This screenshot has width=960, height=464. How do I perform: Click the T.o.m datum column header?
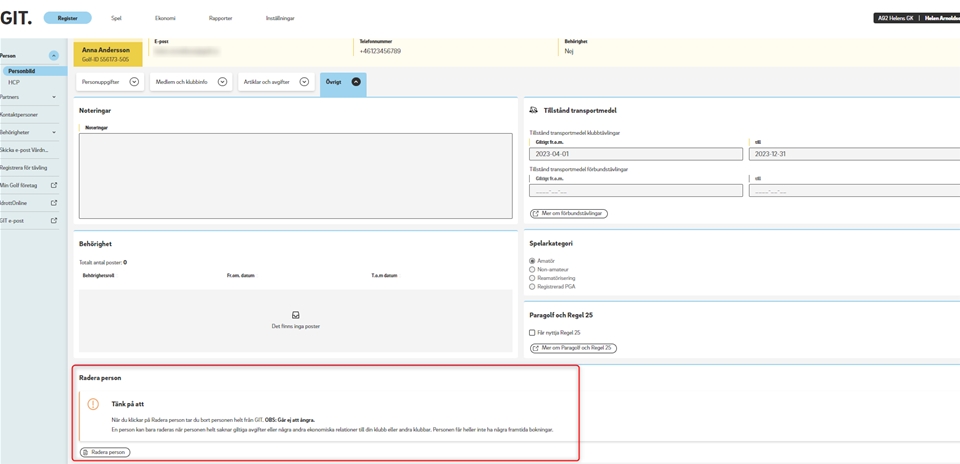(x=384, y=276)
